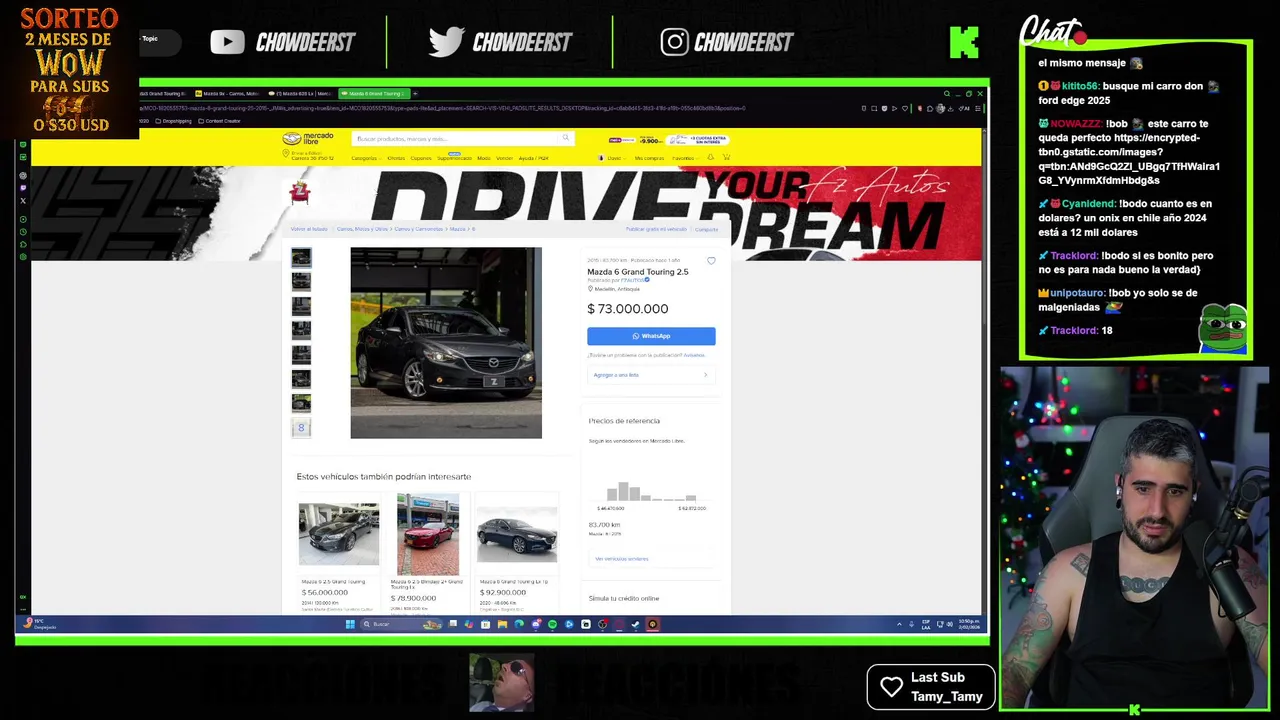Image resolution: width=1280 pixels, height=720 pixels.
Task: Click Ver vehículos similares link
Action: 621,559
